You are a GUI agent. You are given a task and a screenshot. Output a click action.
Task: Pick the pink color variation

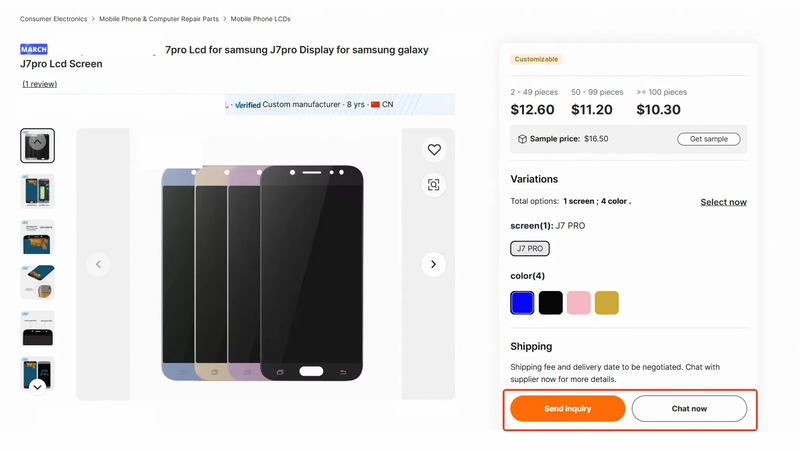tap(579, 303)
